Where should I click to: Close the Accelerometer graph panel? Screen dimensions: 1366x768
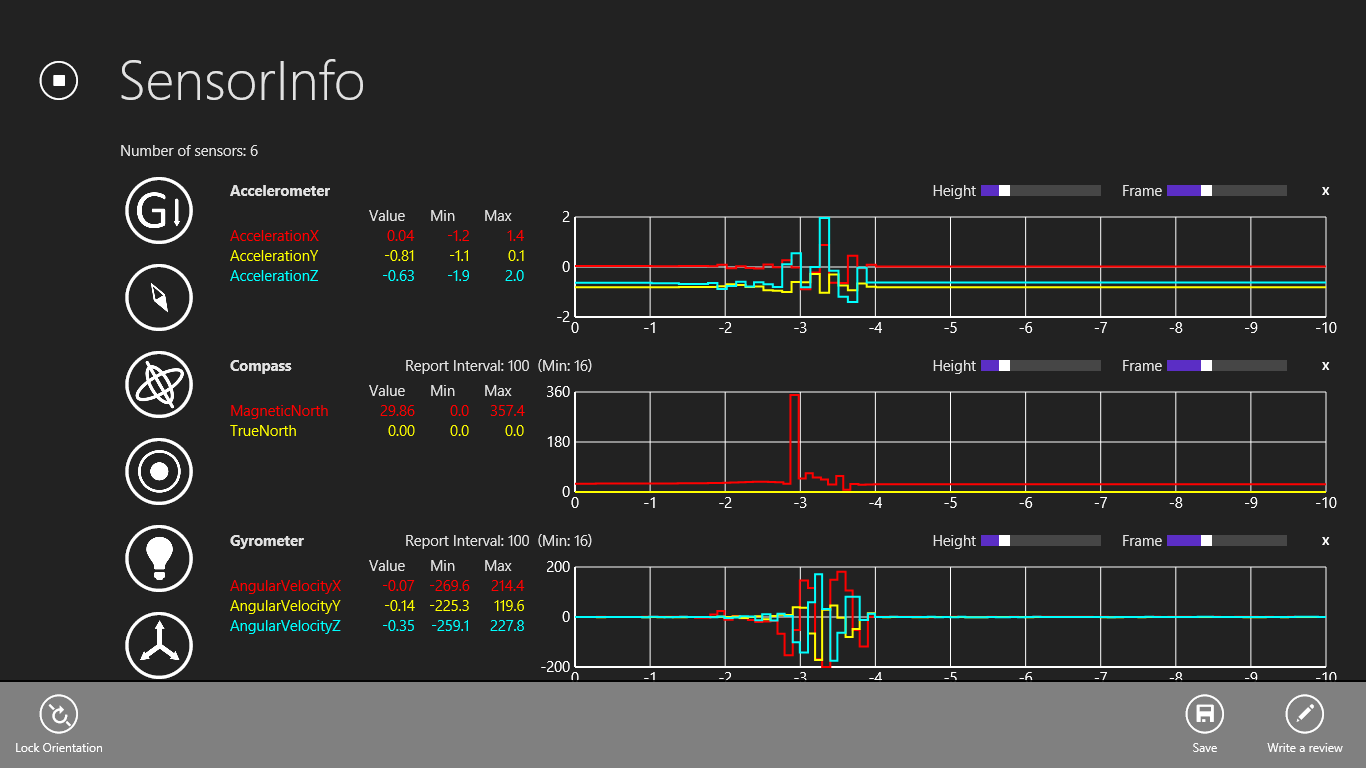[x=1325, y=190]
